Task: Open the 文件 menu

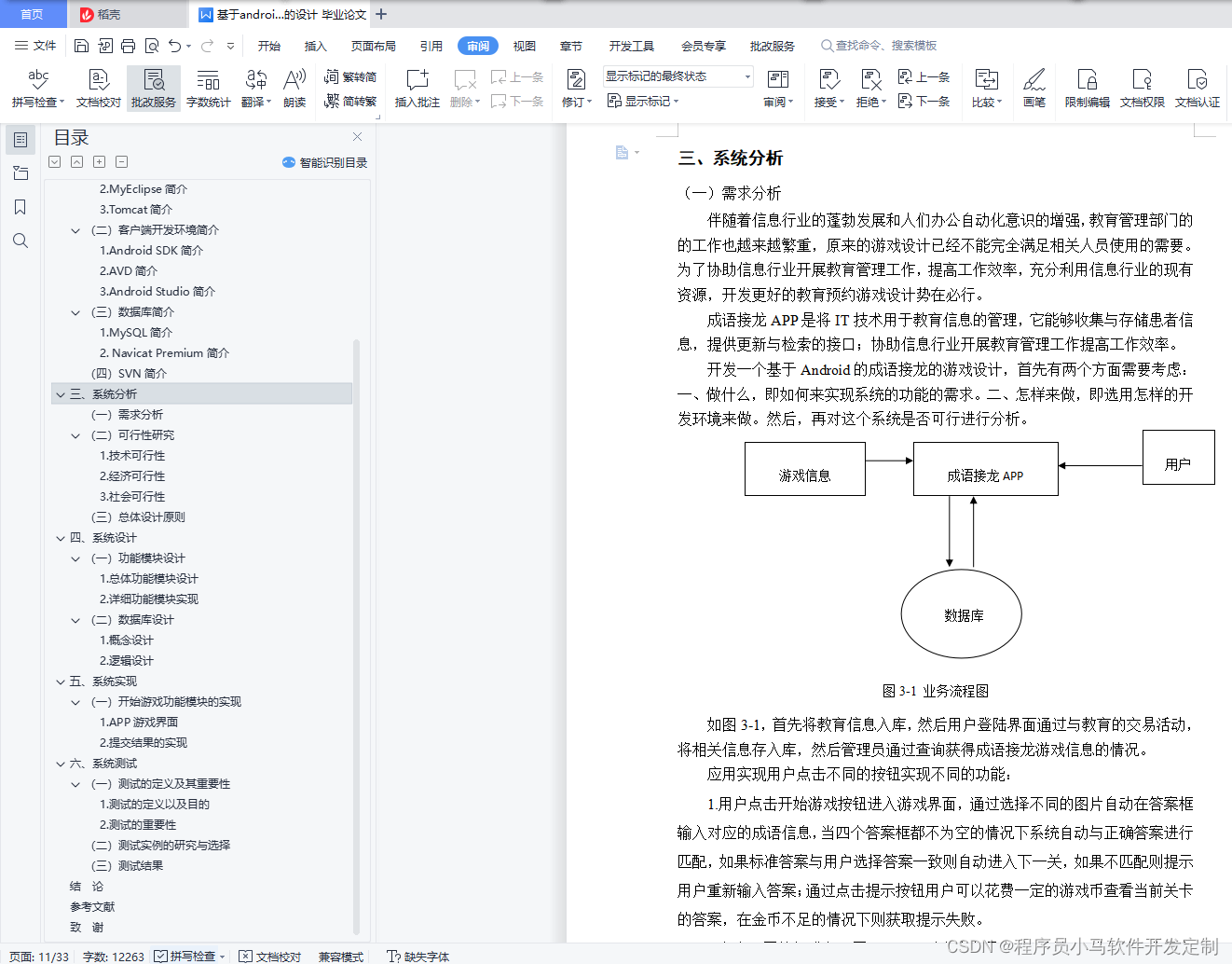Action: coord(35,46)
